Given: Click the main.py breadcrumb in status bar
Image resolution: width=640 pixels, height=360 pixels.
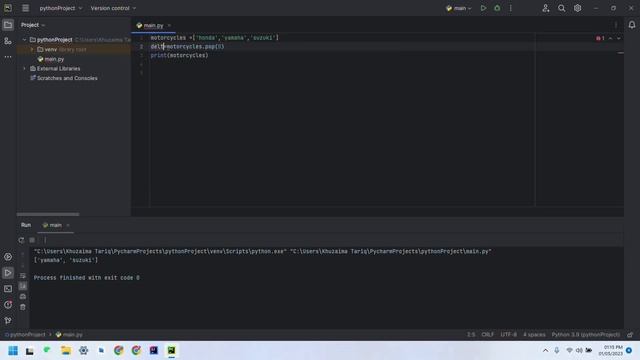Looking at the screenshot, I should point(69,335).
